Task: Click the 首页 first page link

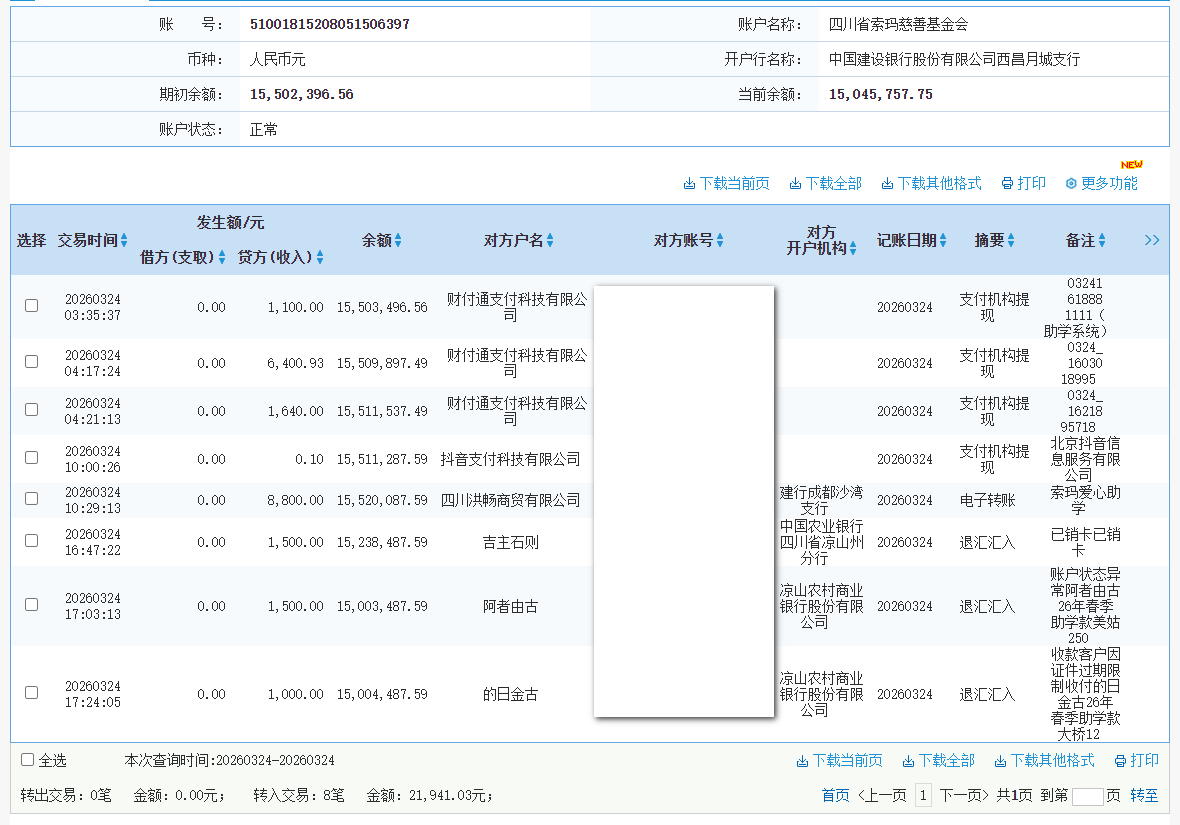Action: tap(836, 793)
